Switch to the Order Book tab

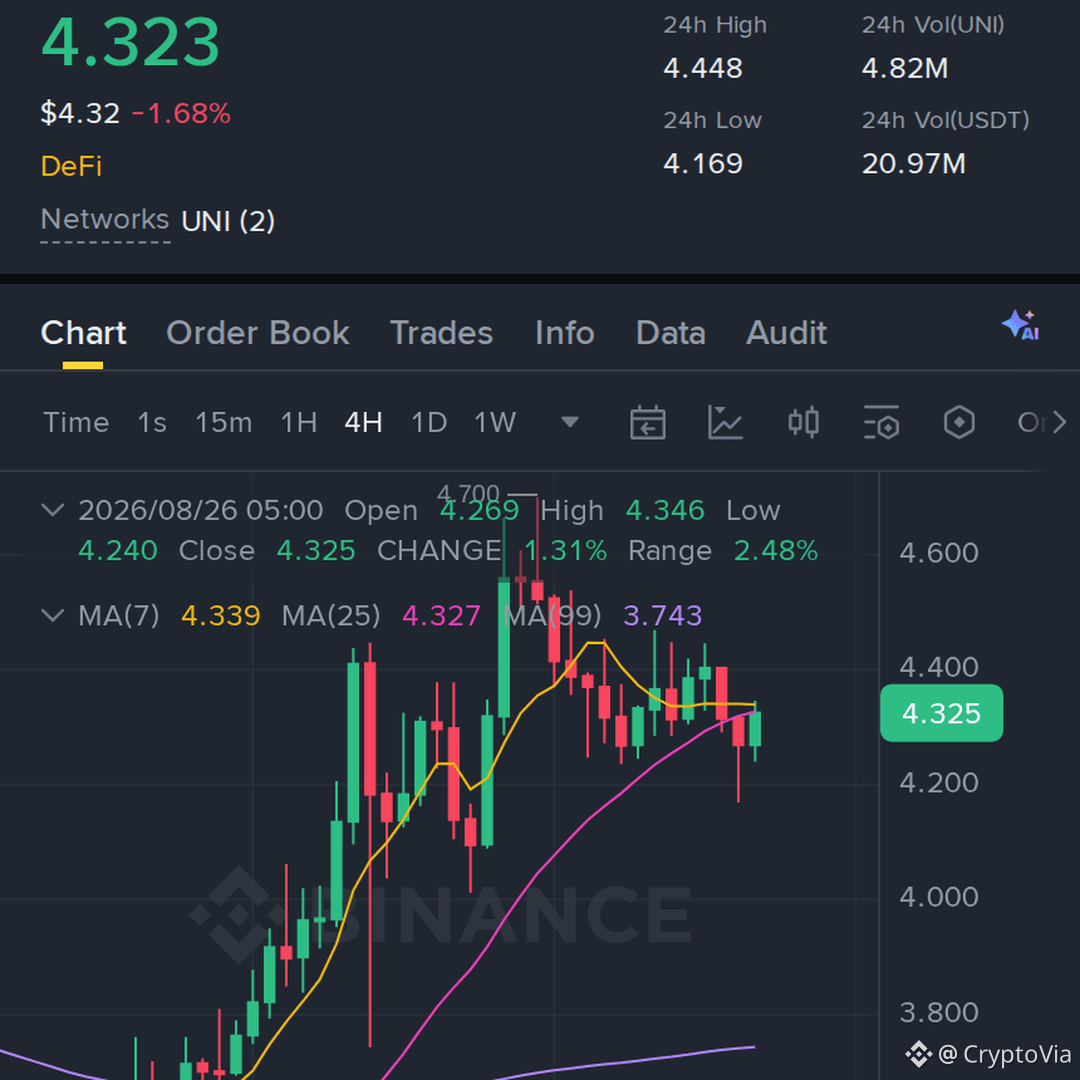pos(258,333)
